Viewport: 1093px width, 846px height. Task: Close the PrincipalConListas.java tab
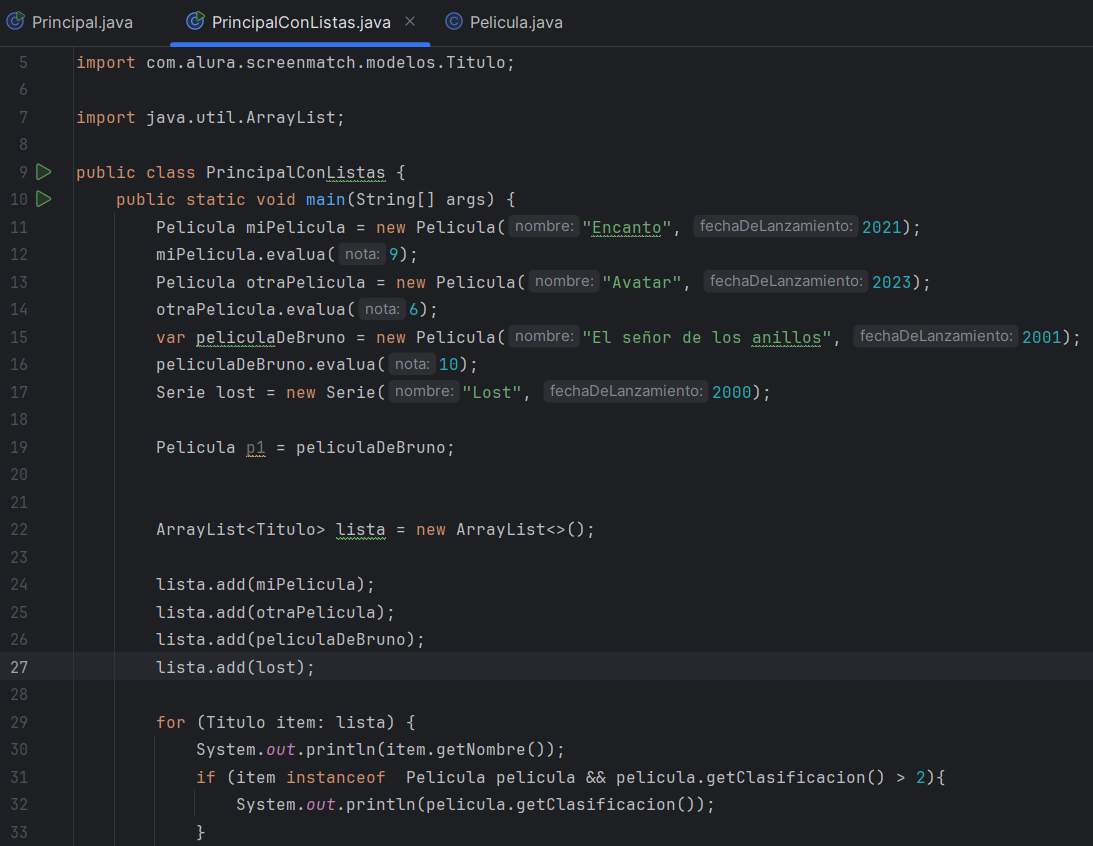click(410, 22)
